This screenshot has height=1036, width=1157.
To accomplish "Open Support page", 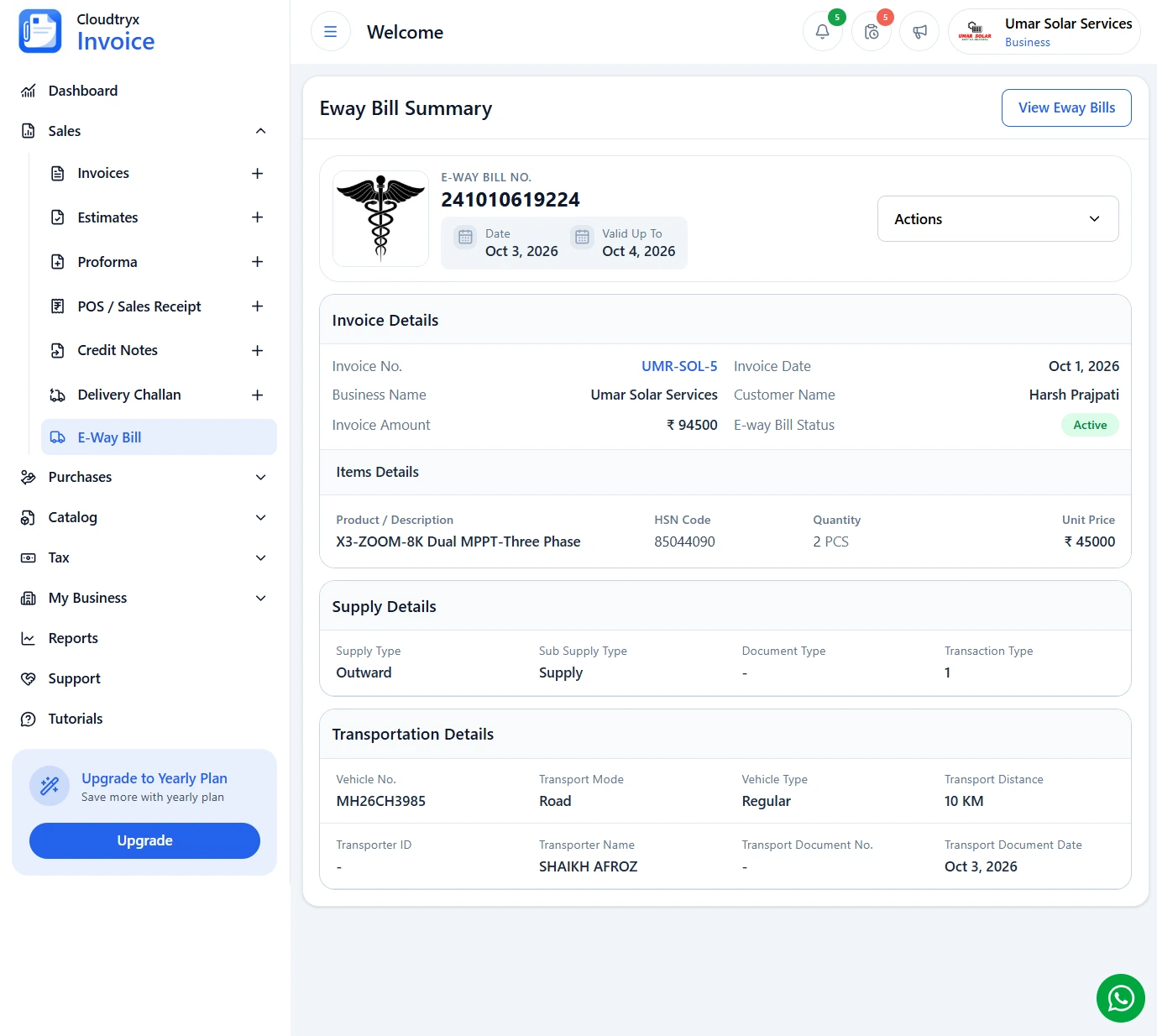I will (x=74, y=678).
